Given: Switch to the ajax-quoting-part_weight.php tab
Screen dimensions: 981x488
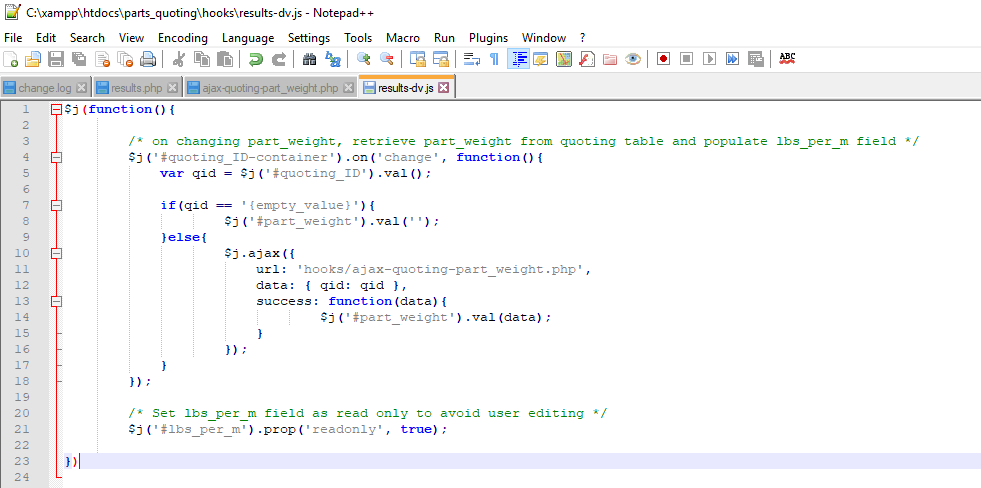Looking at the screenshot, I should point(271,88).
